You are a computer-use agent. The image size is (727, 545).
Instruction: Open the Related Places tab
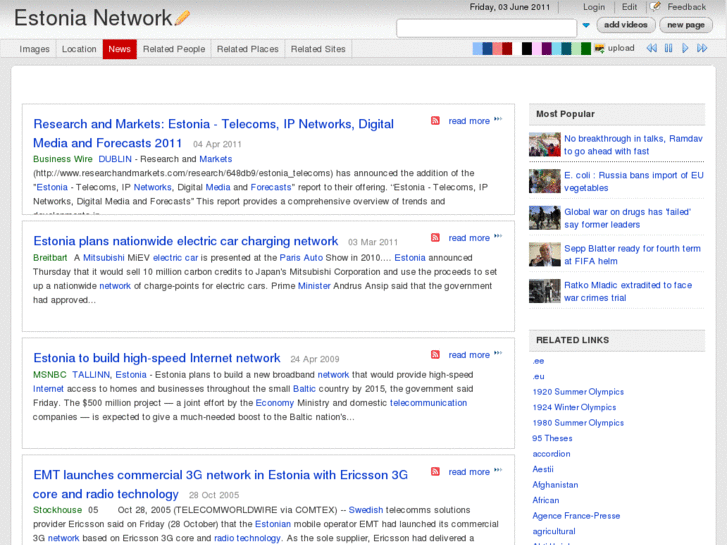click(248, 49)
